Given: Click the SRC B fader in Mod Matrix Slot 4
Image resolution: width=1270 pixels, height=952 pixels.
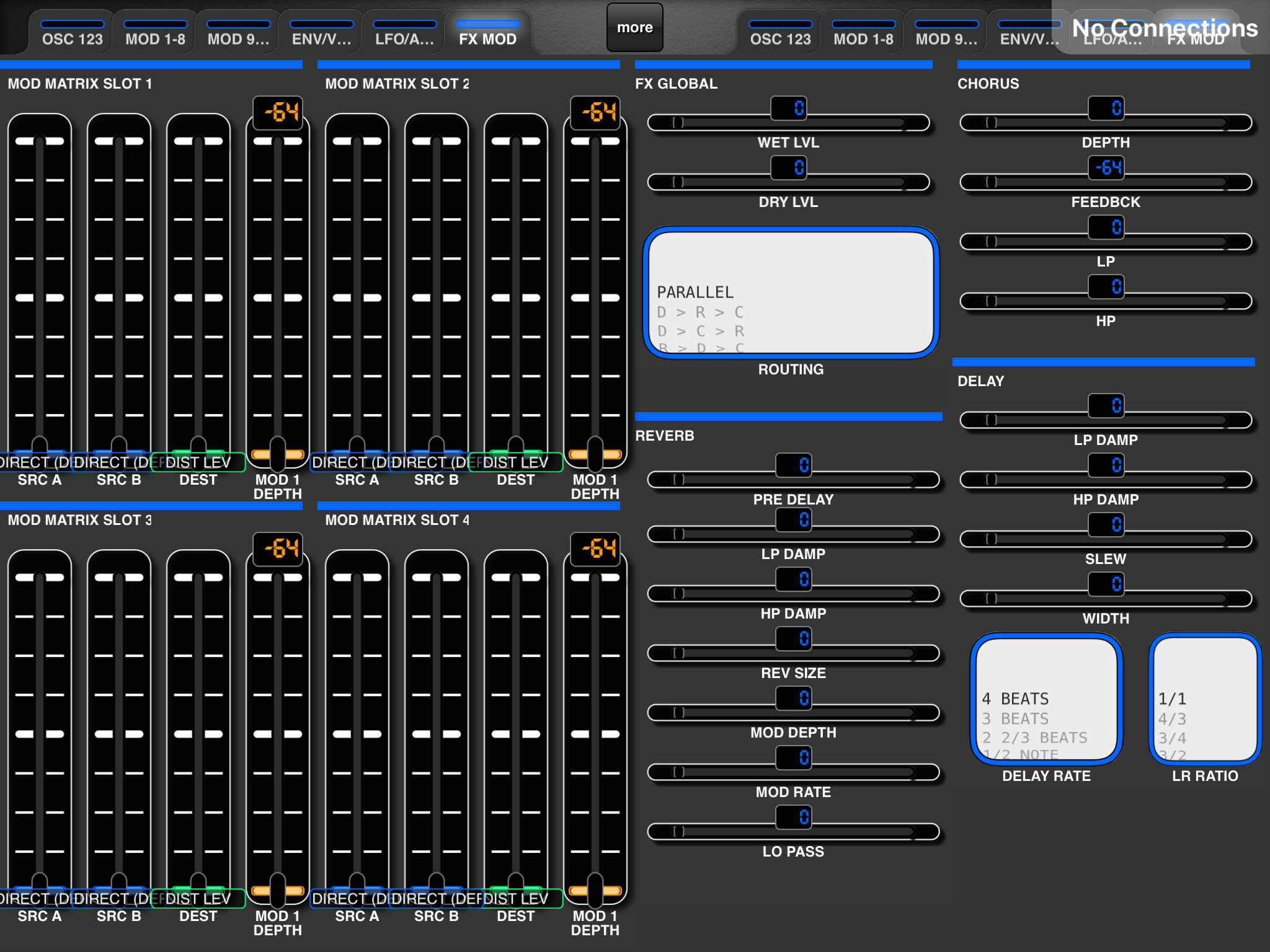Looking at the screenshot, I should click(437, 728).
